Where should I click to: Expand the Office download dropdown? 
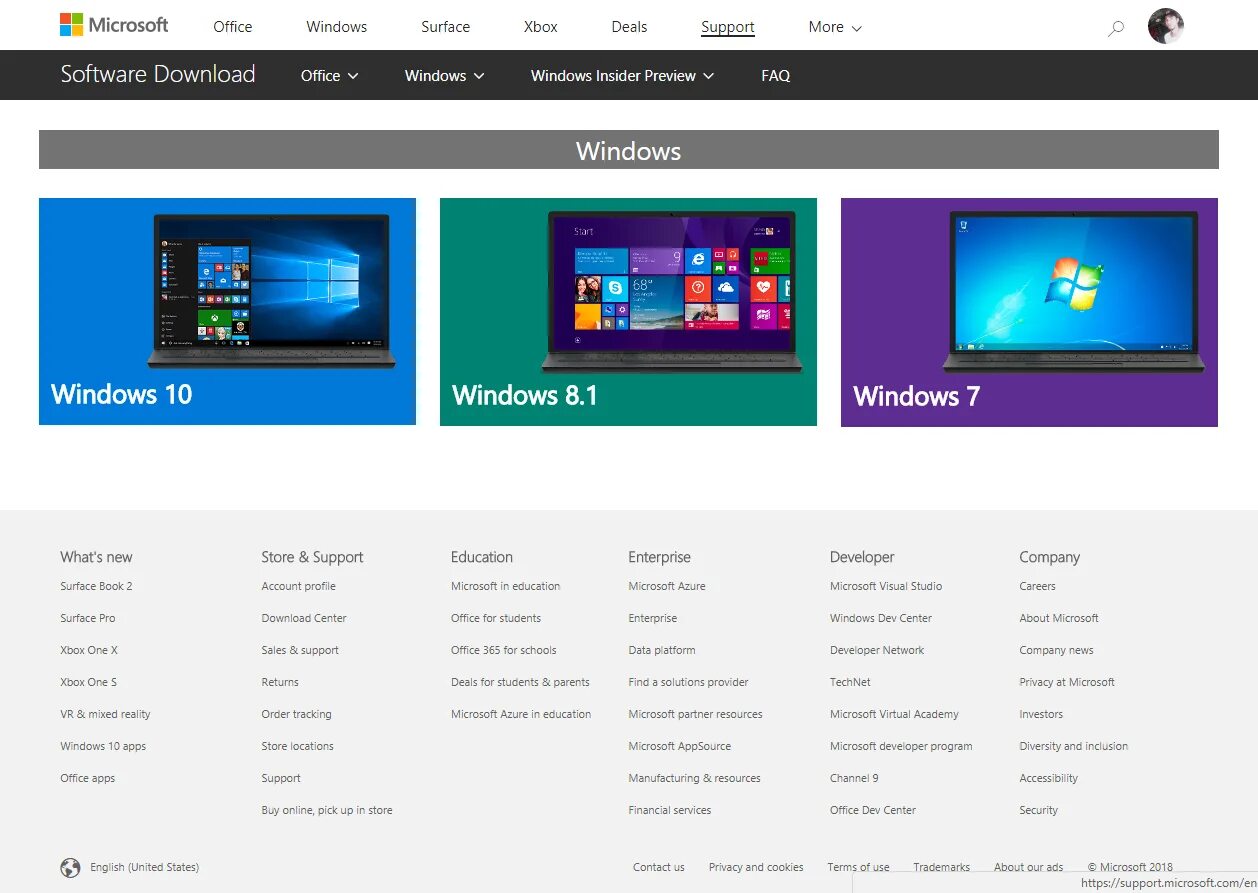coord(329,75)
